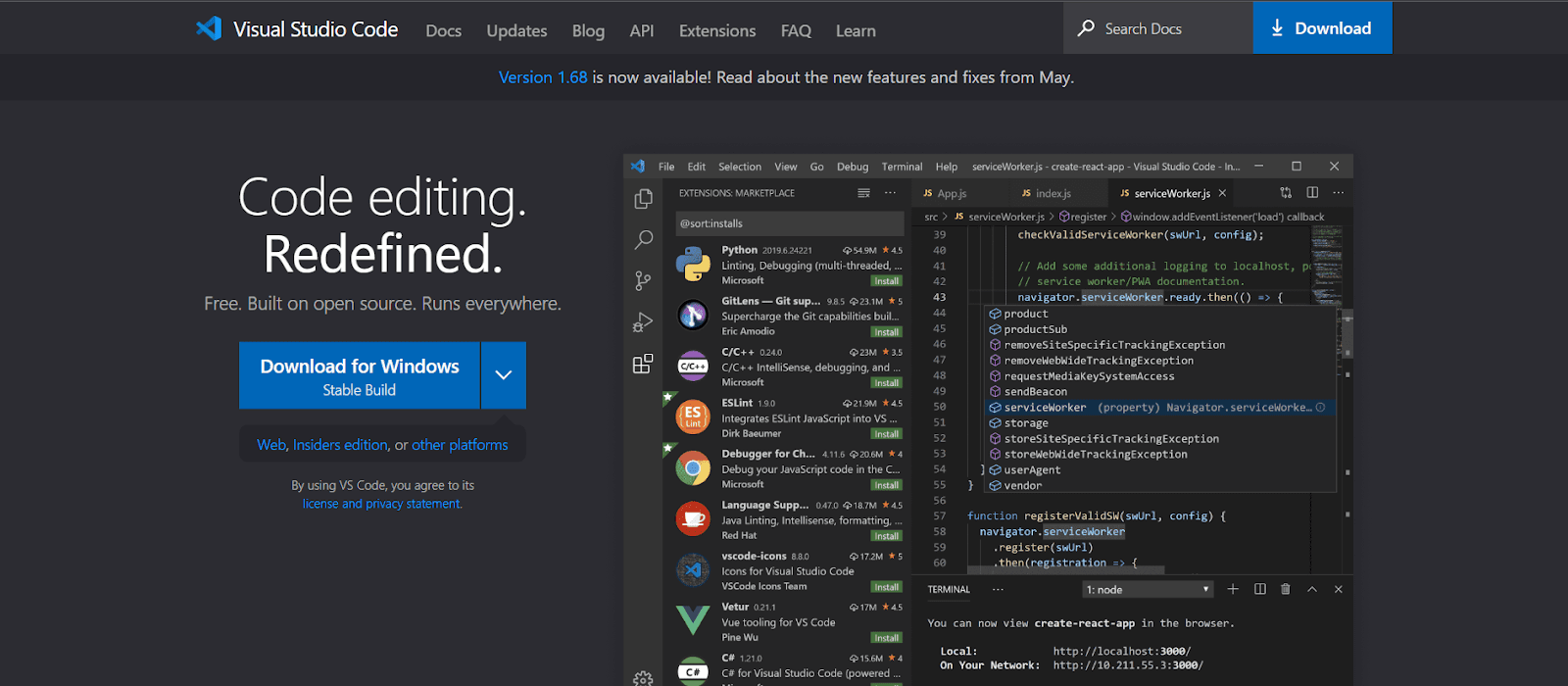
Task: Click the Search icon in the activity bar
Action: tap(643, 239)
